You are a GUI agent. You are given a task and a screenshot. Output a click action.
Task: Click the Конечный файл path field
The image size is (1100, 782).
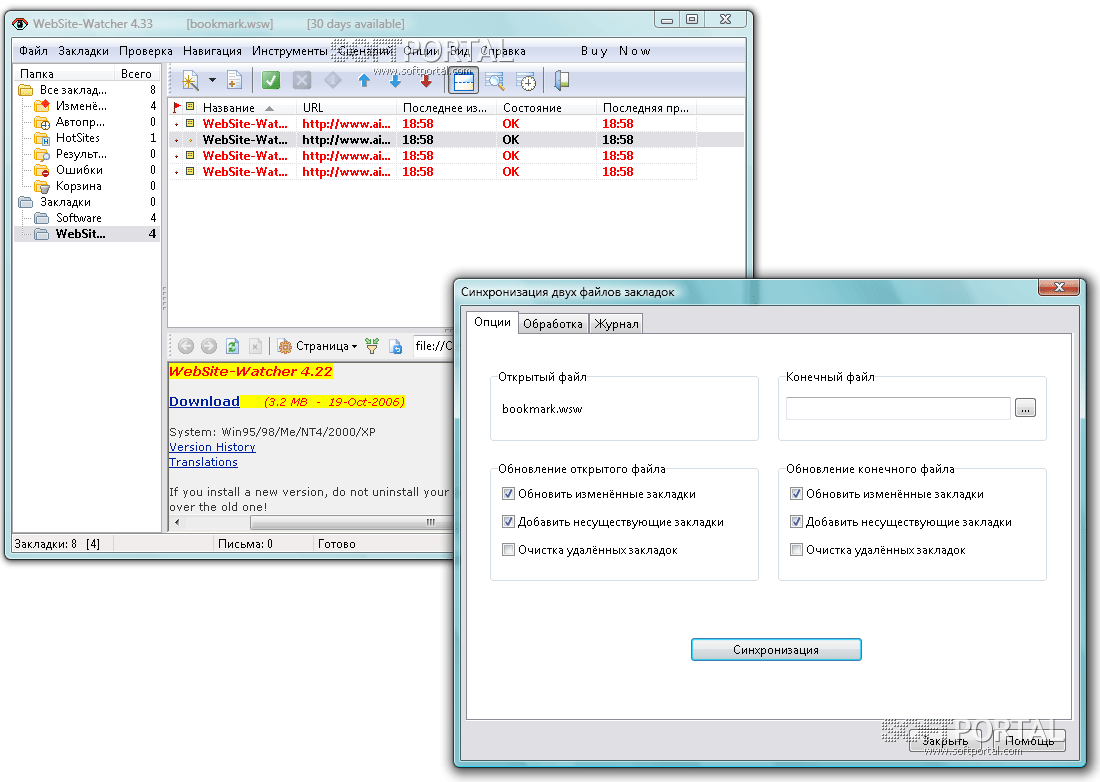pyautogui.click(x=898, y=408)
